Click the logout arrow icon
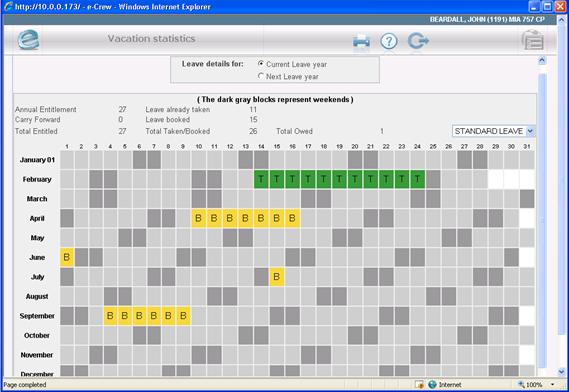This screenshot has width=569, height=392. pyautogui.click(x=418, y=41)
